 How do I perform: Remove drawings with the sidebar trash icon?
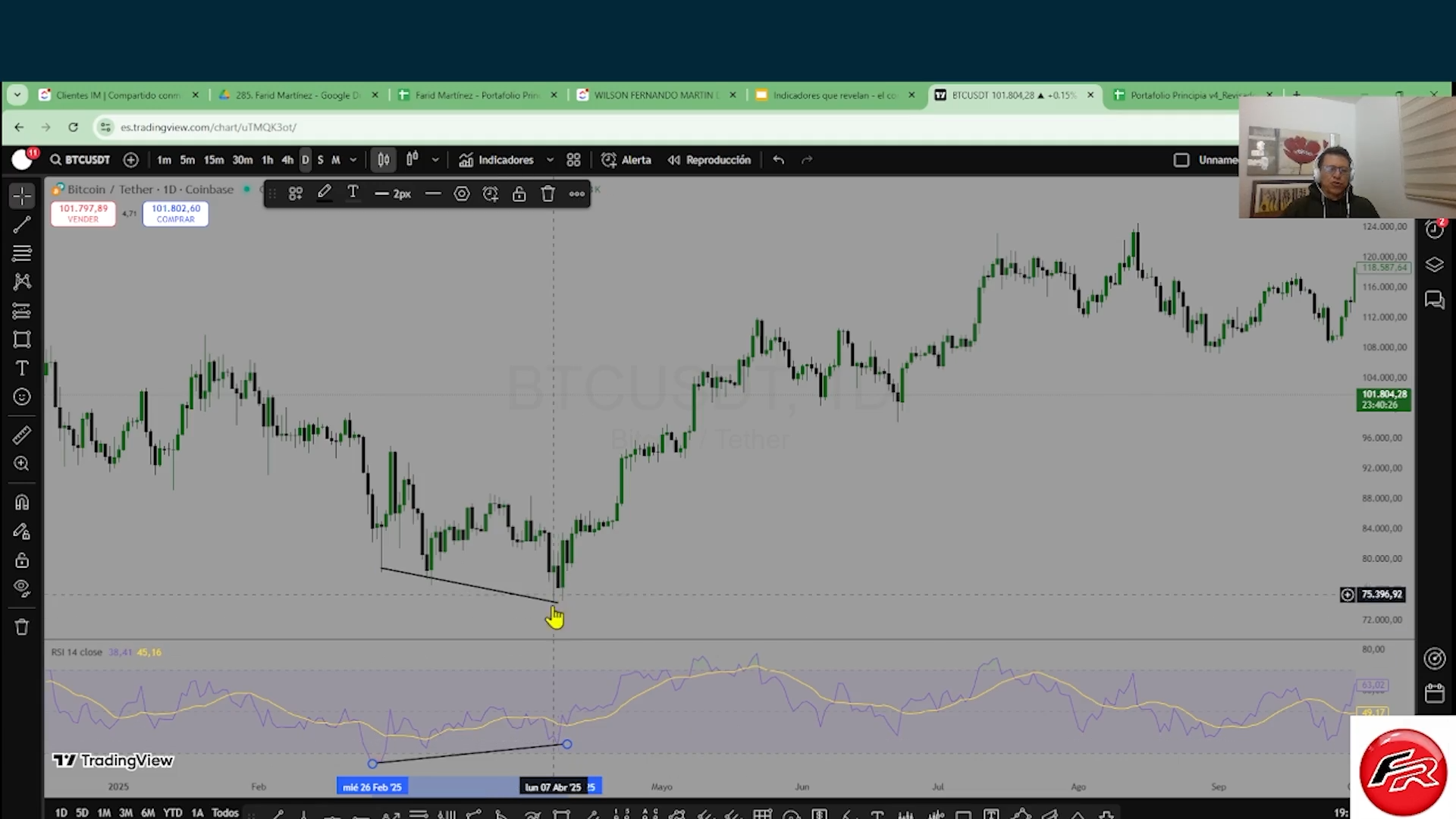click(x=22, y=627)
